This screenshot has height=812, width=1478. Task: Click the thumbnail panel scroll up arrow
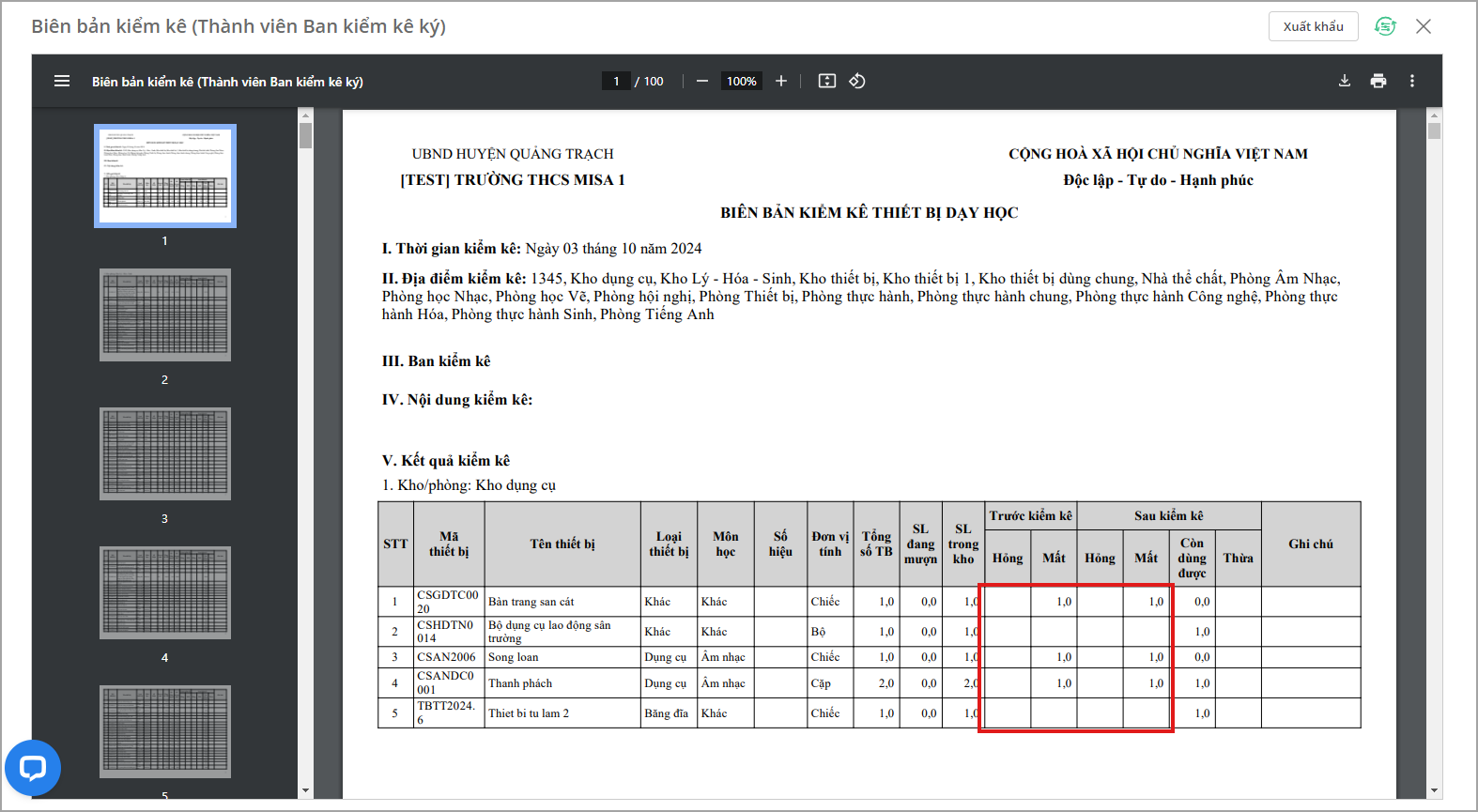(x=305, y=115)
